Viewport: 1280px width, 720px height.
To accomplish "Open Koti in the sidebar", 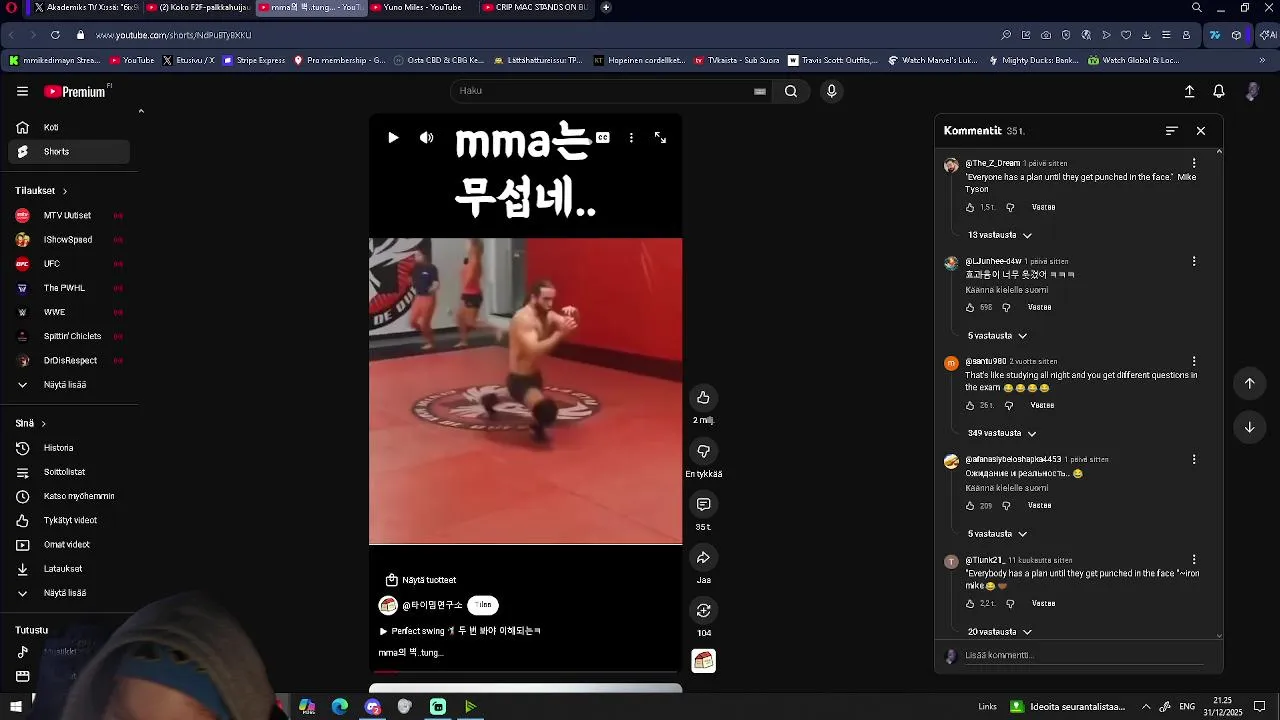I will pyautogui.click(x=70, y=128).
